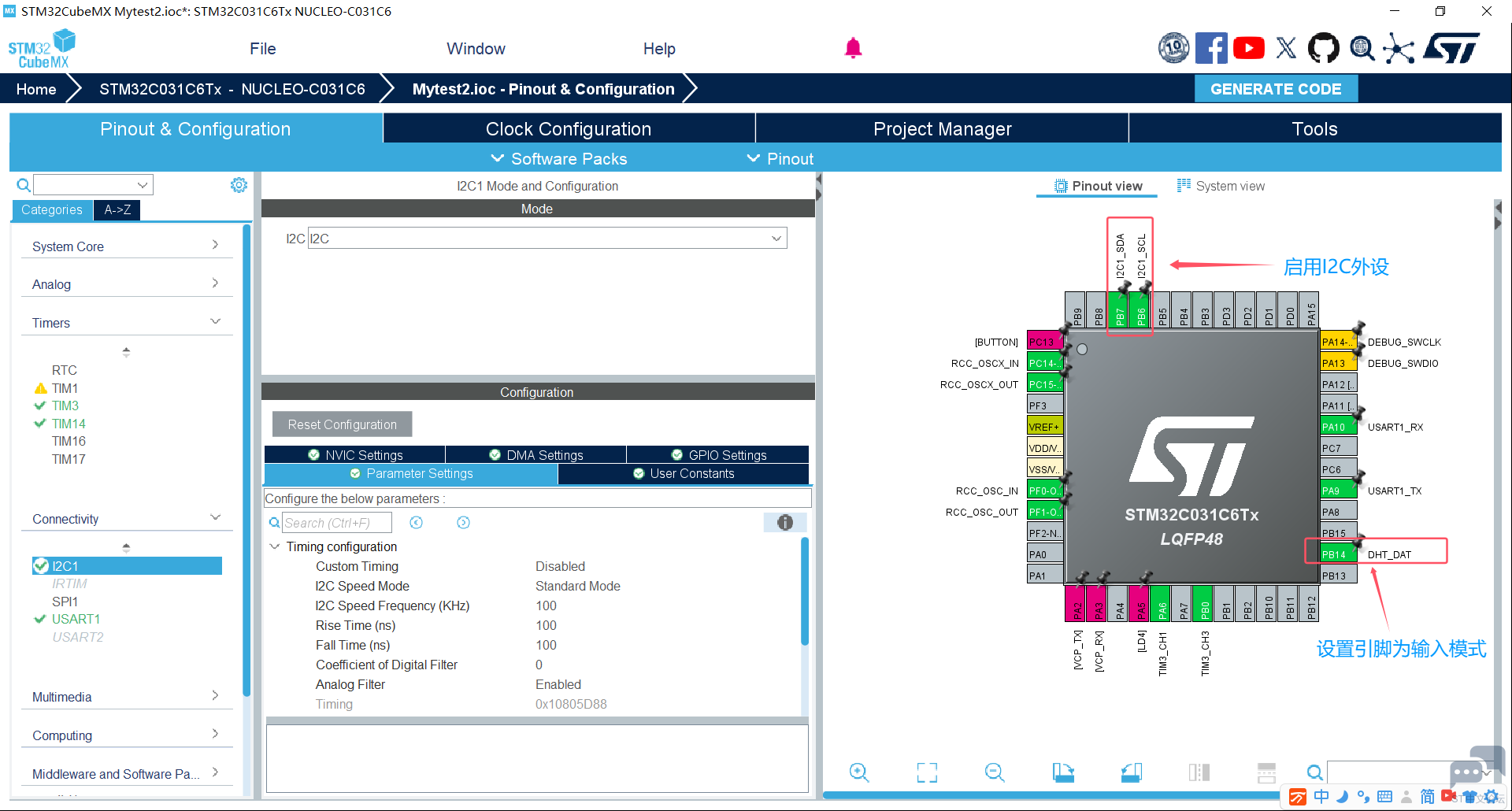Click the I2C Speed Mode value Standard Mode
Viewport: 1512px width, 811px height.
click(578, 586)
